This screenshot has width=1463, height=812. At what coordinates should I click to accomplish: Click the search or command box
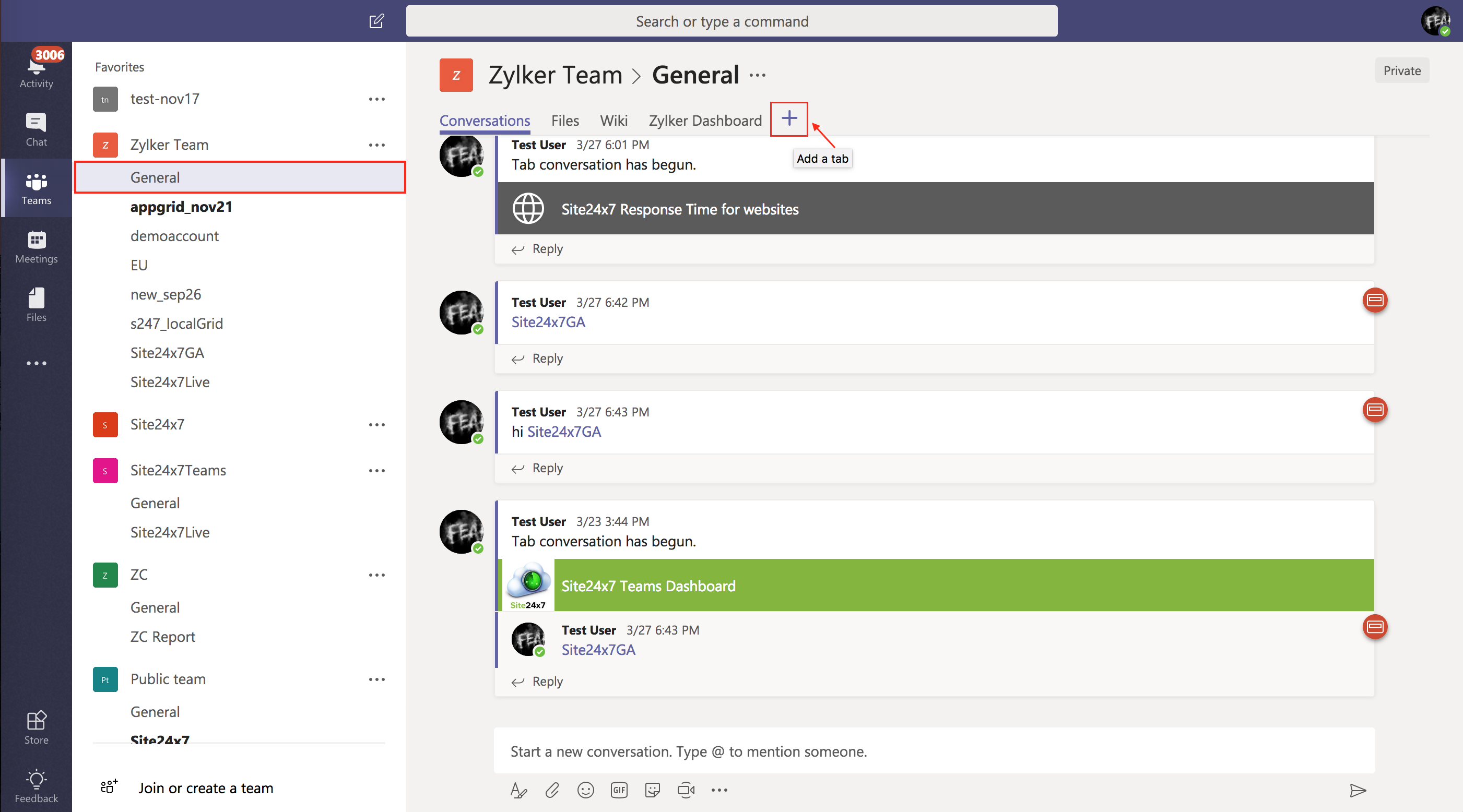pos(731,21)
